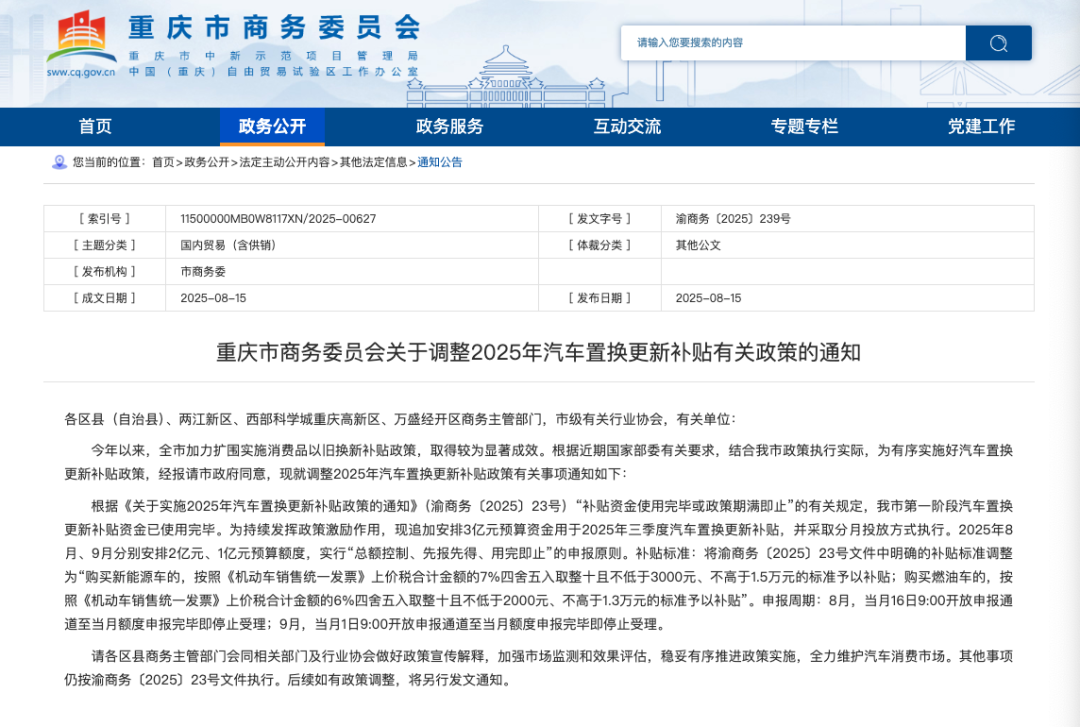Click the salutation line starting 各区县（自治县）
Image resolution: width=1080 pixels, height=727 pixels.
point(400,419)
